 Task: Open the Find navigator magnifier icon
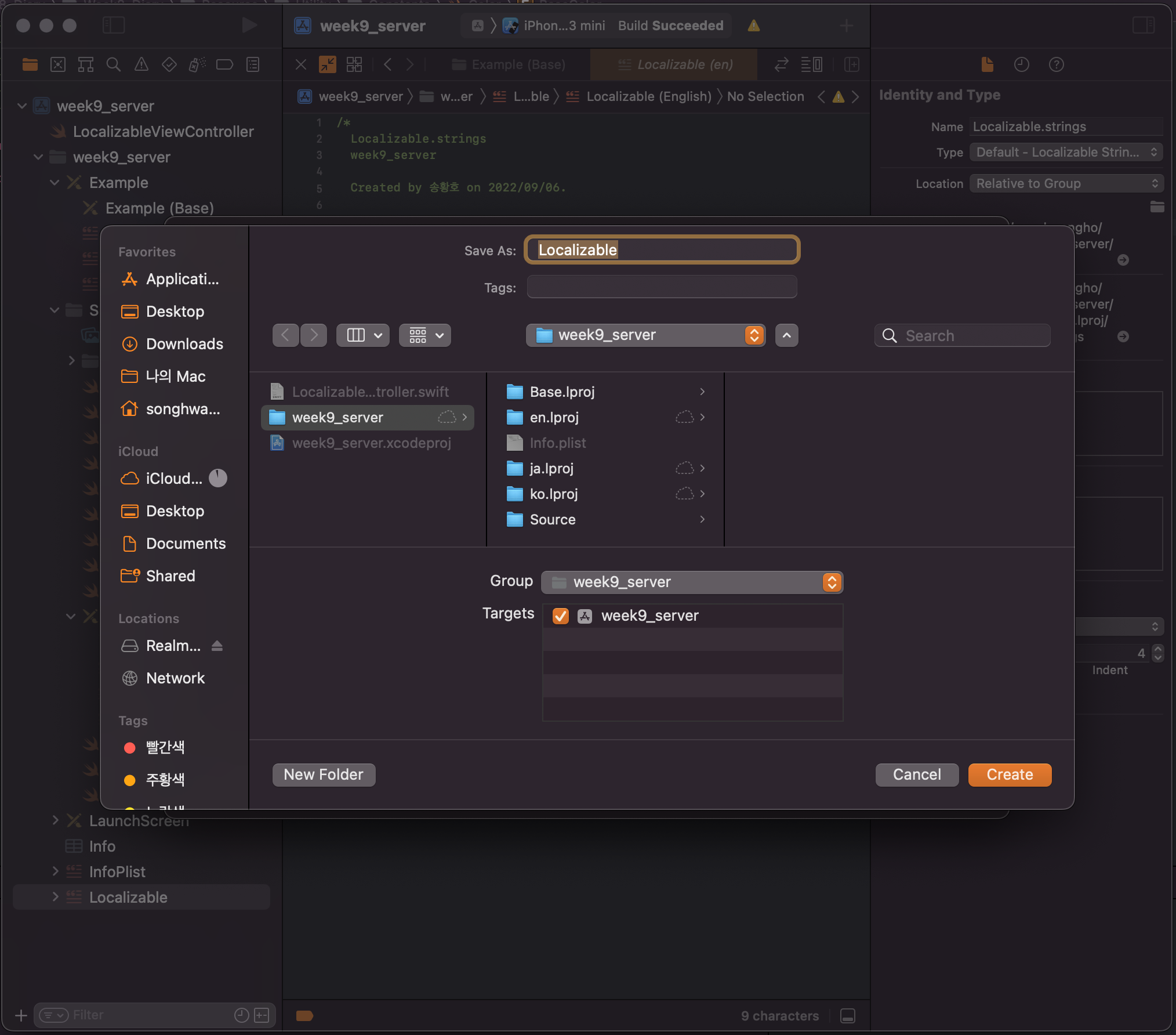pyautogui.click(x=113, y=64)
